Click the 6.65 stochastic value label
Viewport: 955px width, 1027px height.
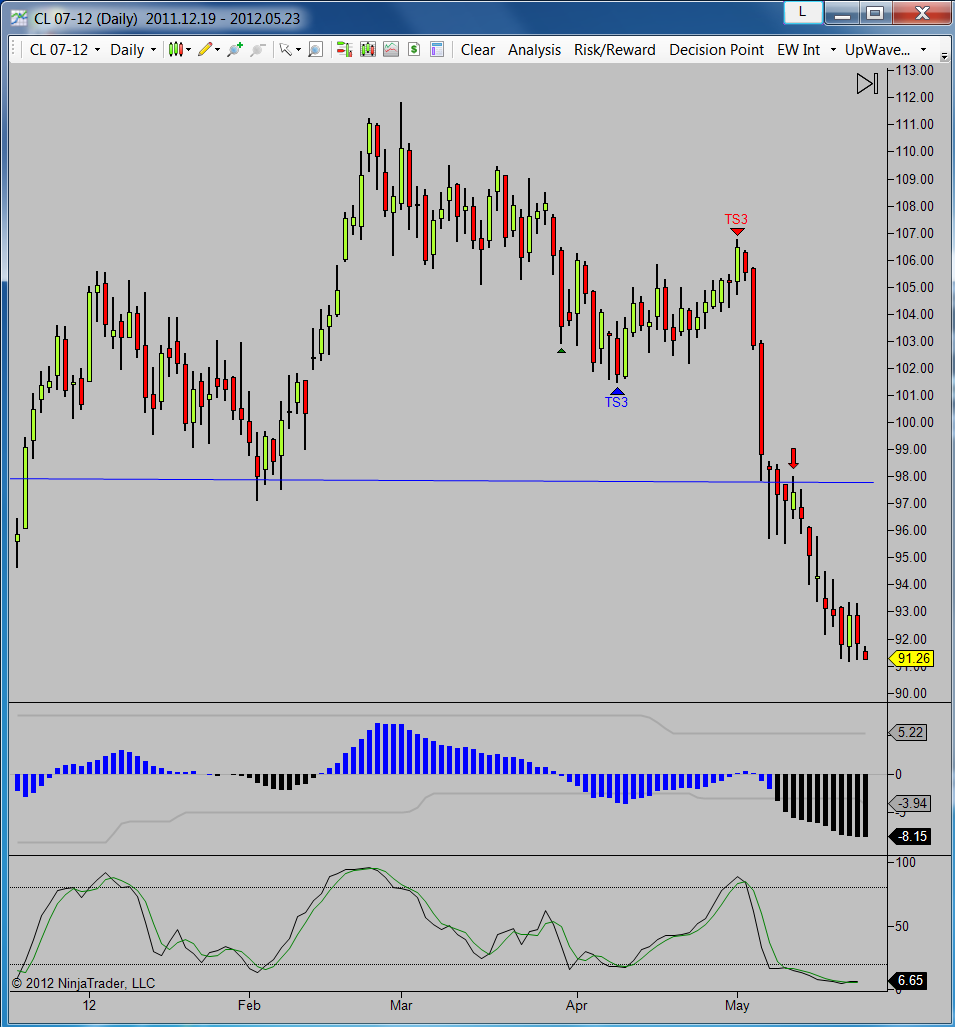(x=909, y=980)
